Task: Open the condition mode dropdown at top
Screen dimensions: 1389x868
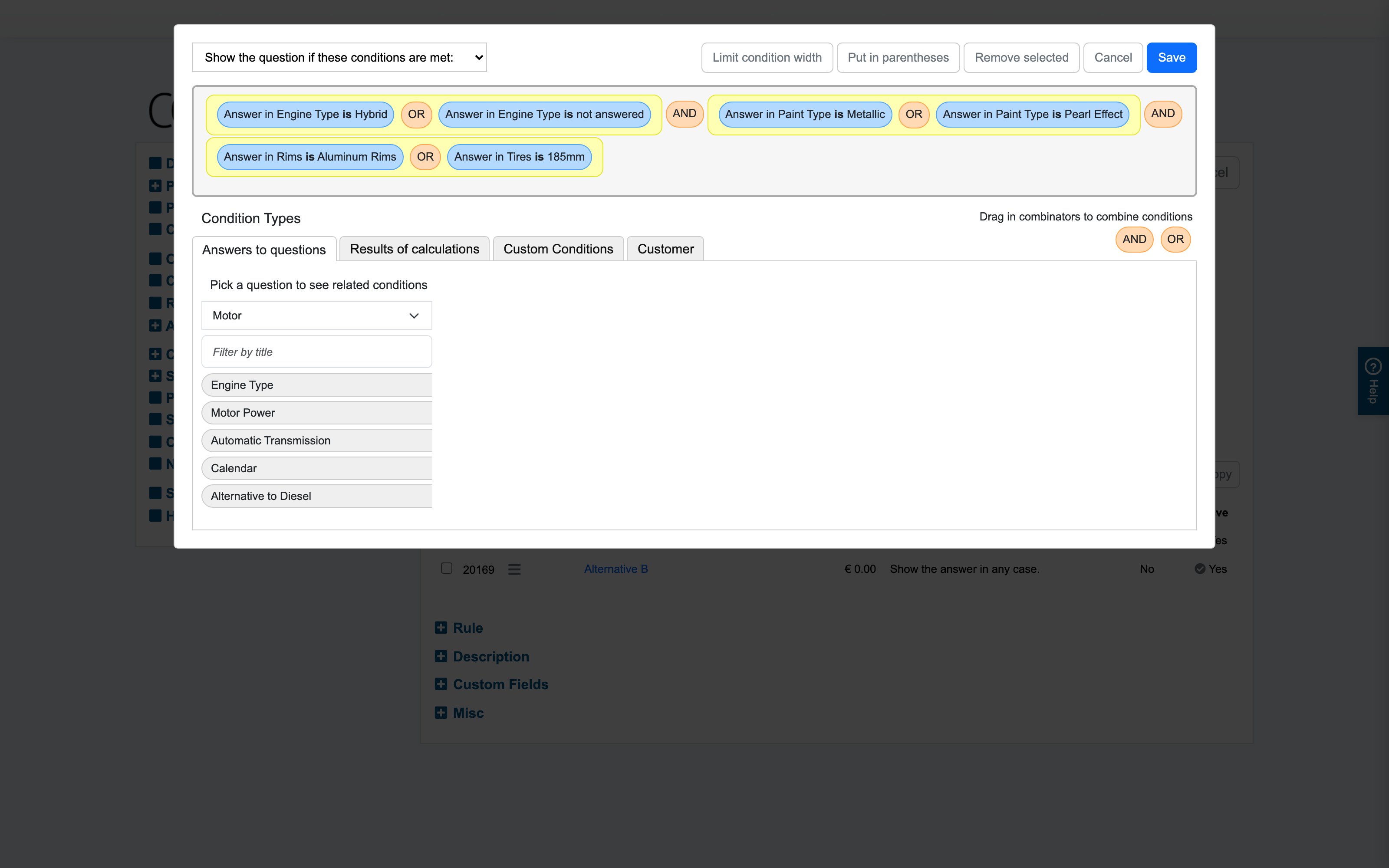Action: [x=339, y=57]
